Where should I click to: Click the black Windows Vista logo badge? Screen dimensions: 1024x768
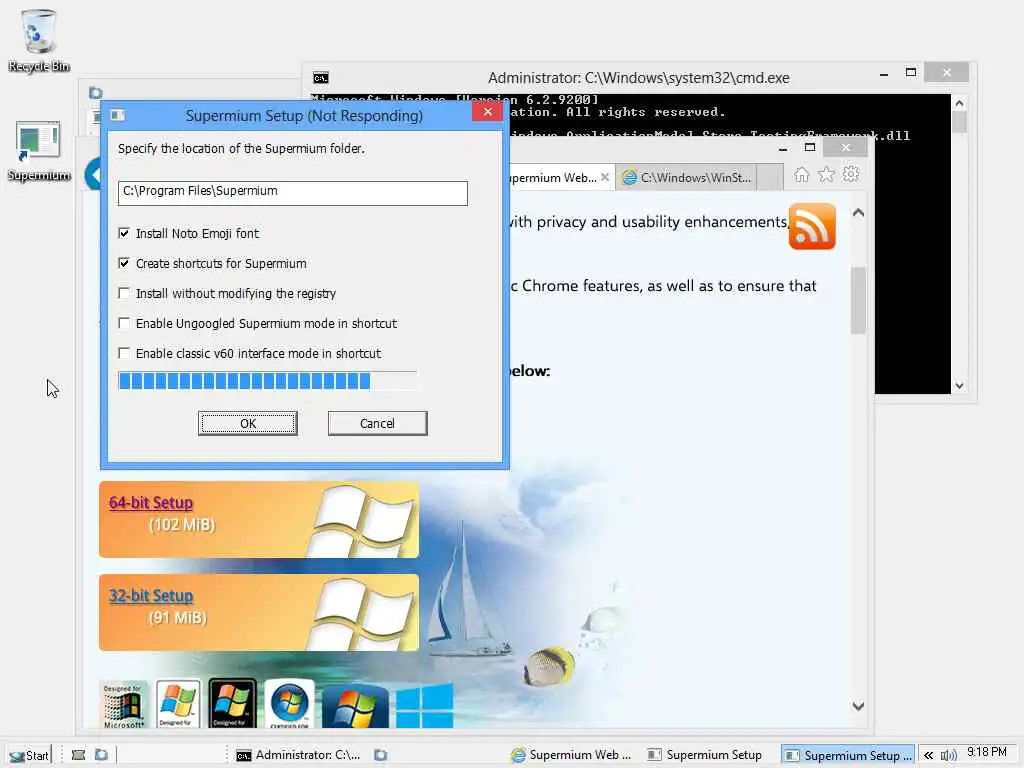pyautogui.click(x=232, y=703)
